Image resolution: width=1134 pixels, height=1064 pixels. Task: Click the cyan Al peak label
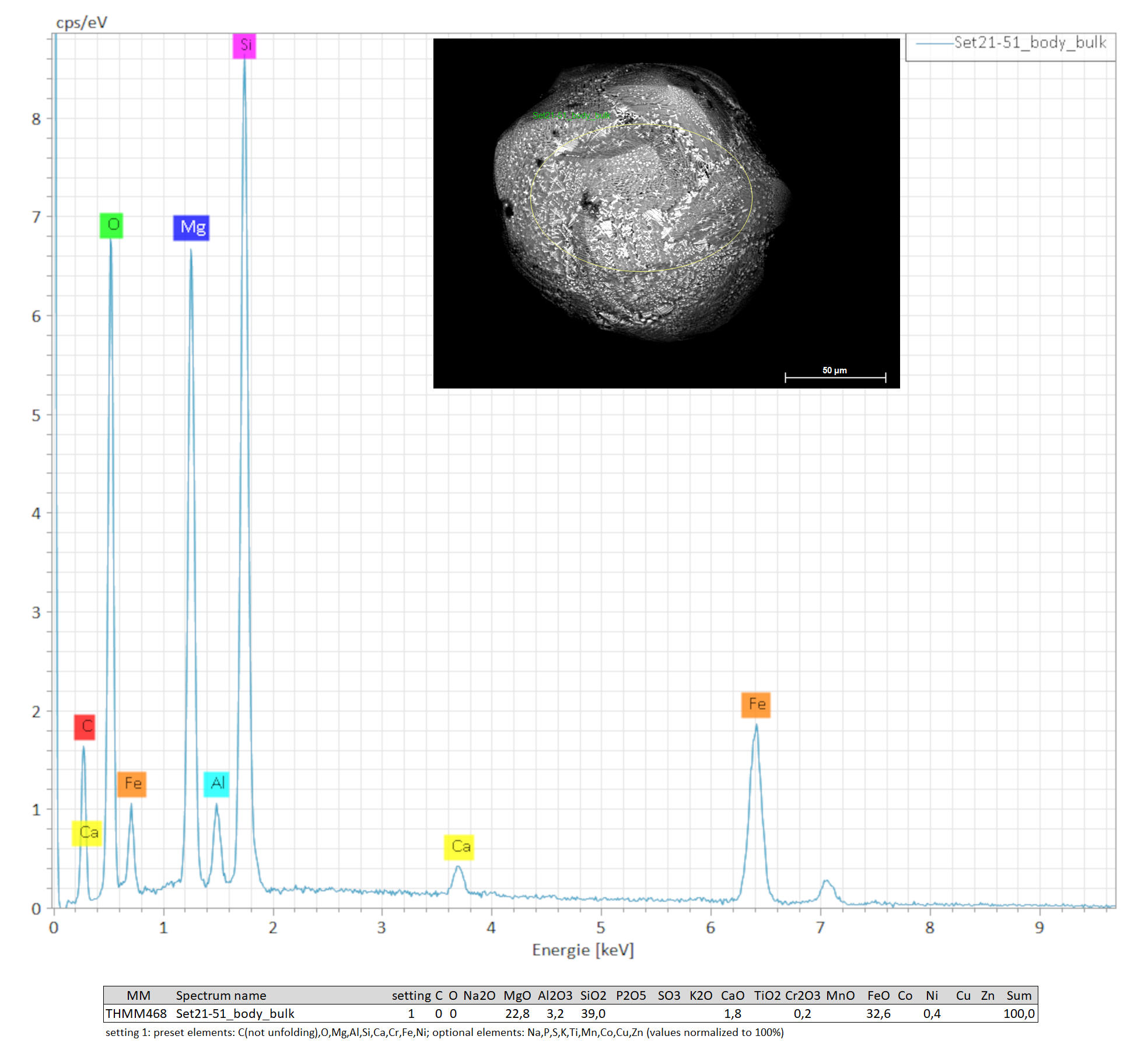[x=216, y=783]
